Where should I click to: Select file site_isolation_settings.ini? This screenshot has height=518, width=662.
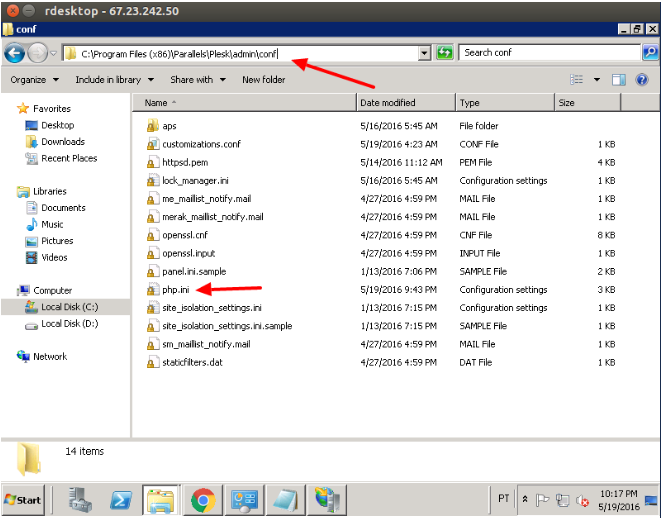pos(212,308)
